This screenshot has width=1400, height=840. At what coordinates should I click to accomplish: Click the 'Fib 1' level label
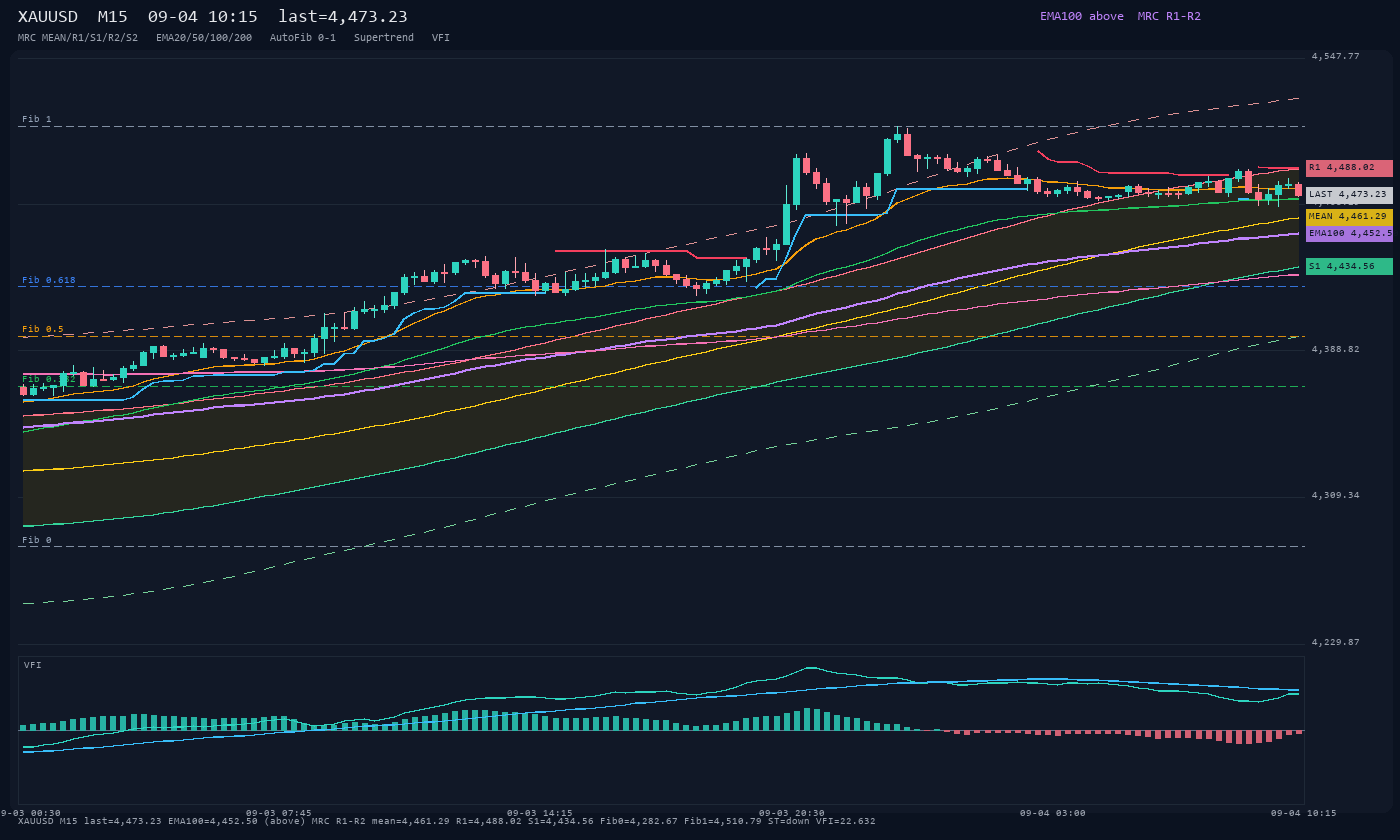[x=37, y=119]
